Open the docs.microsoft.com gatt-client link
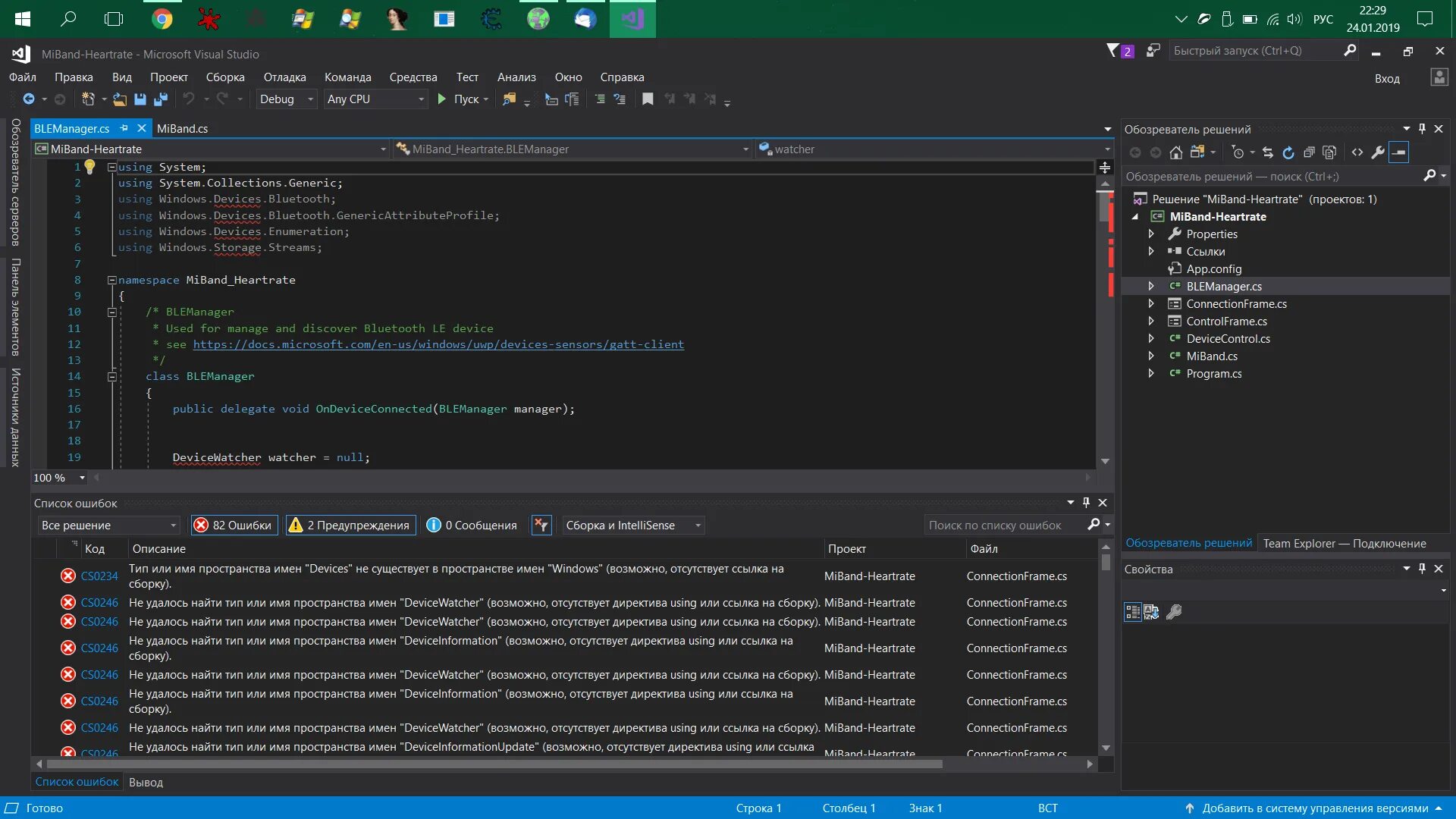This screenshot has width=1456, height=819. coord(438,344)
